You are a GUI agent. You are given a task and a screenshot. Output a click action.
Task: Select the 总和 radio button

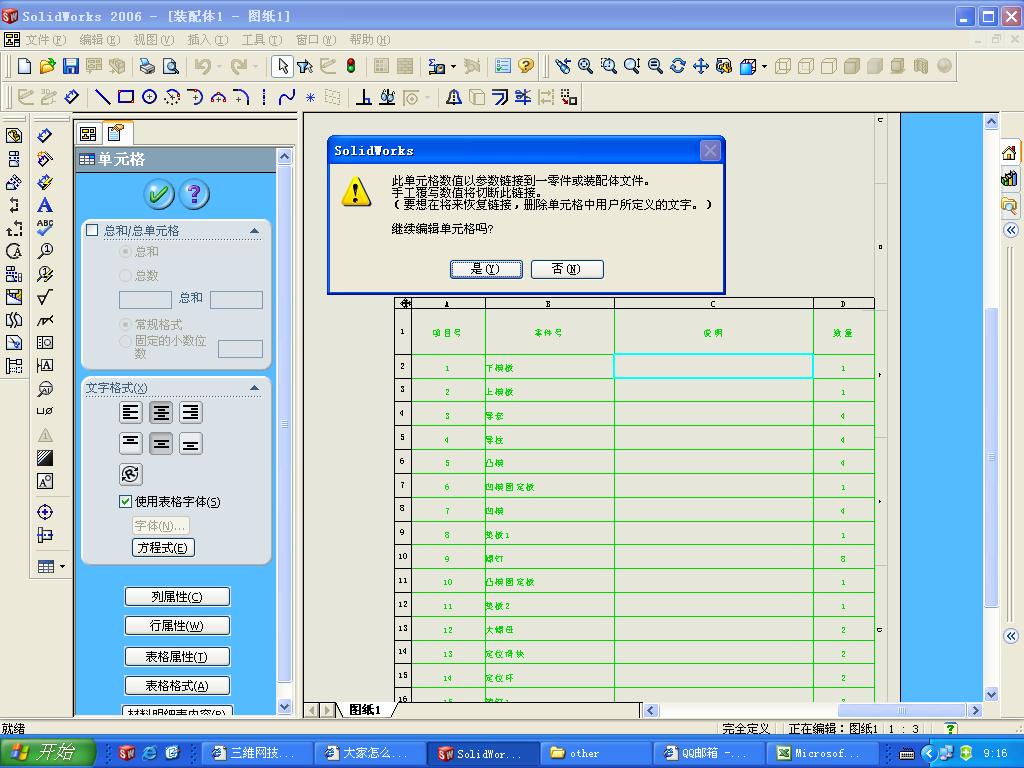click(125, 251)
